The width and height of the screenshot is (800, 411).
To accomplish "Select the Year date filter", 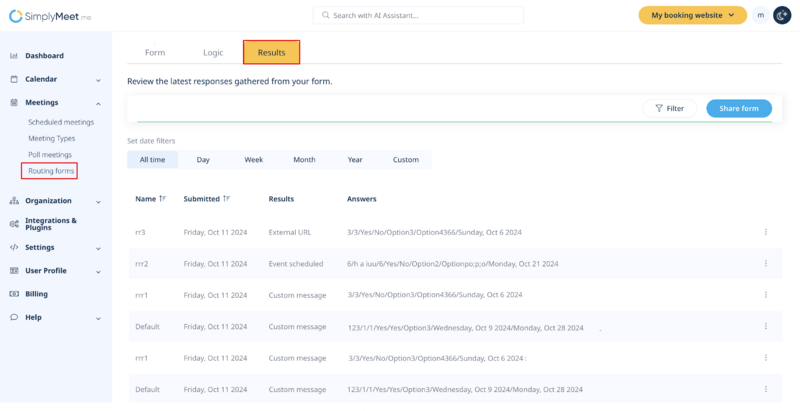I will click(355, 160).
